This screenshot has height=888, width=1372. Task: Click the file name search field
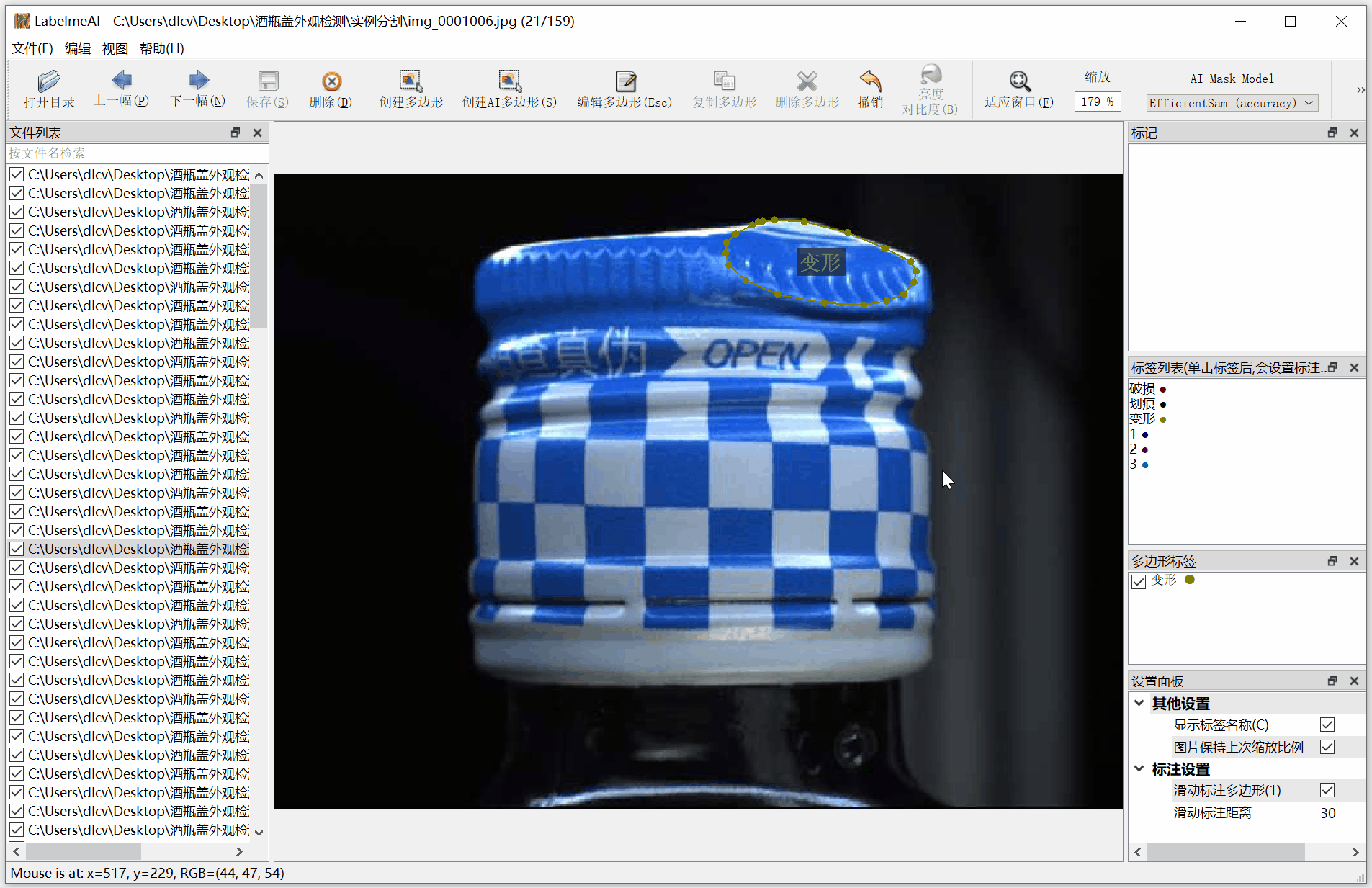coord(138,153)
